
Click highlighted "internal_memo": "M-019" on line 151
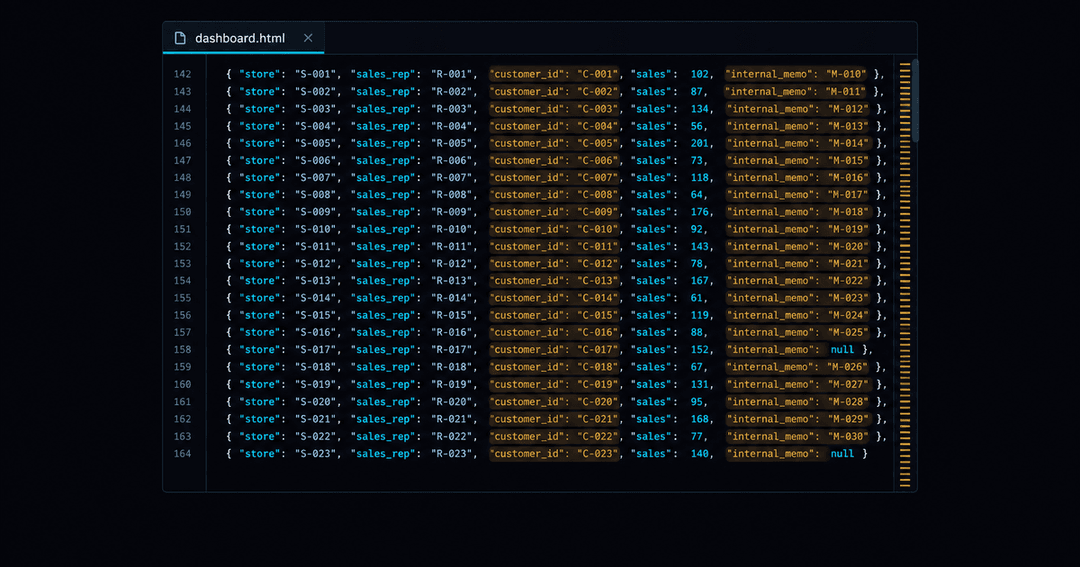point(799,229)
